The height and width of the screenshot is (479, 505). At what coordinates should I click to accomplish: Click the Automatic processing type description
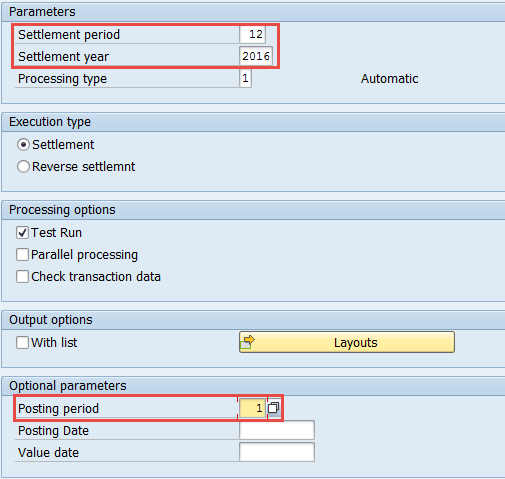point(389,79)
